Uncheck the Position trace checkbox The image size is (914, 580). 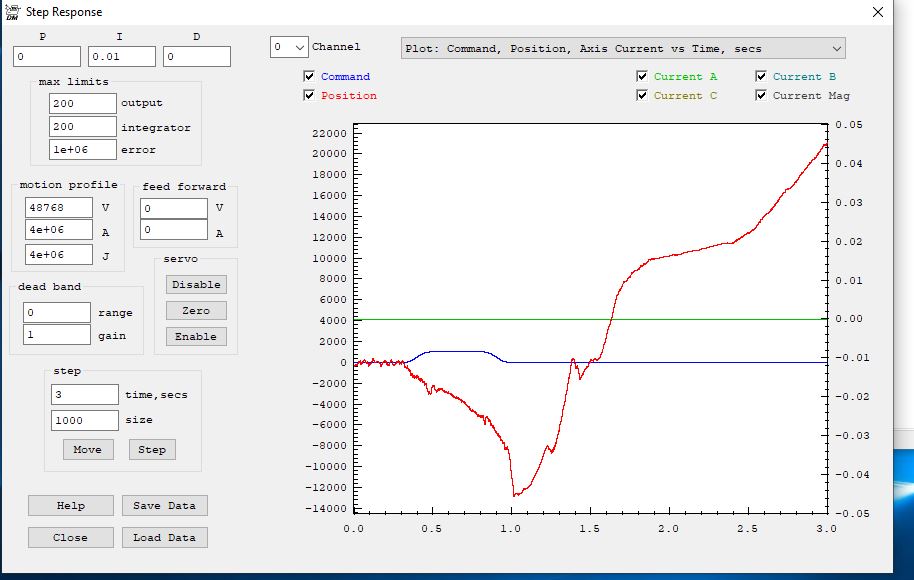point(309,96)
